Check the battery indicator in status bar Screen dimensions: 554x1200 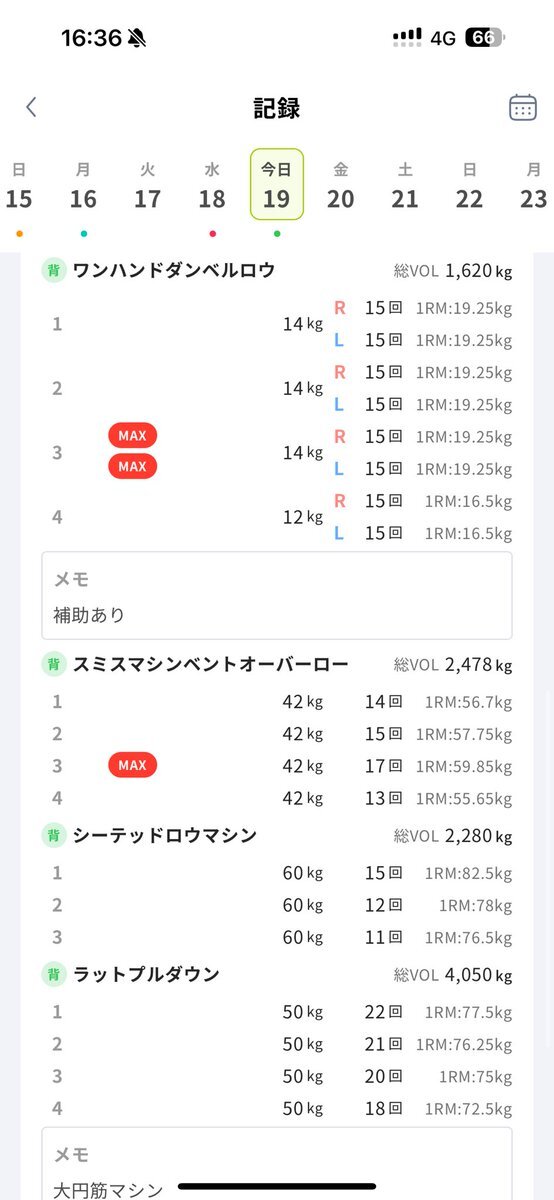486,38
